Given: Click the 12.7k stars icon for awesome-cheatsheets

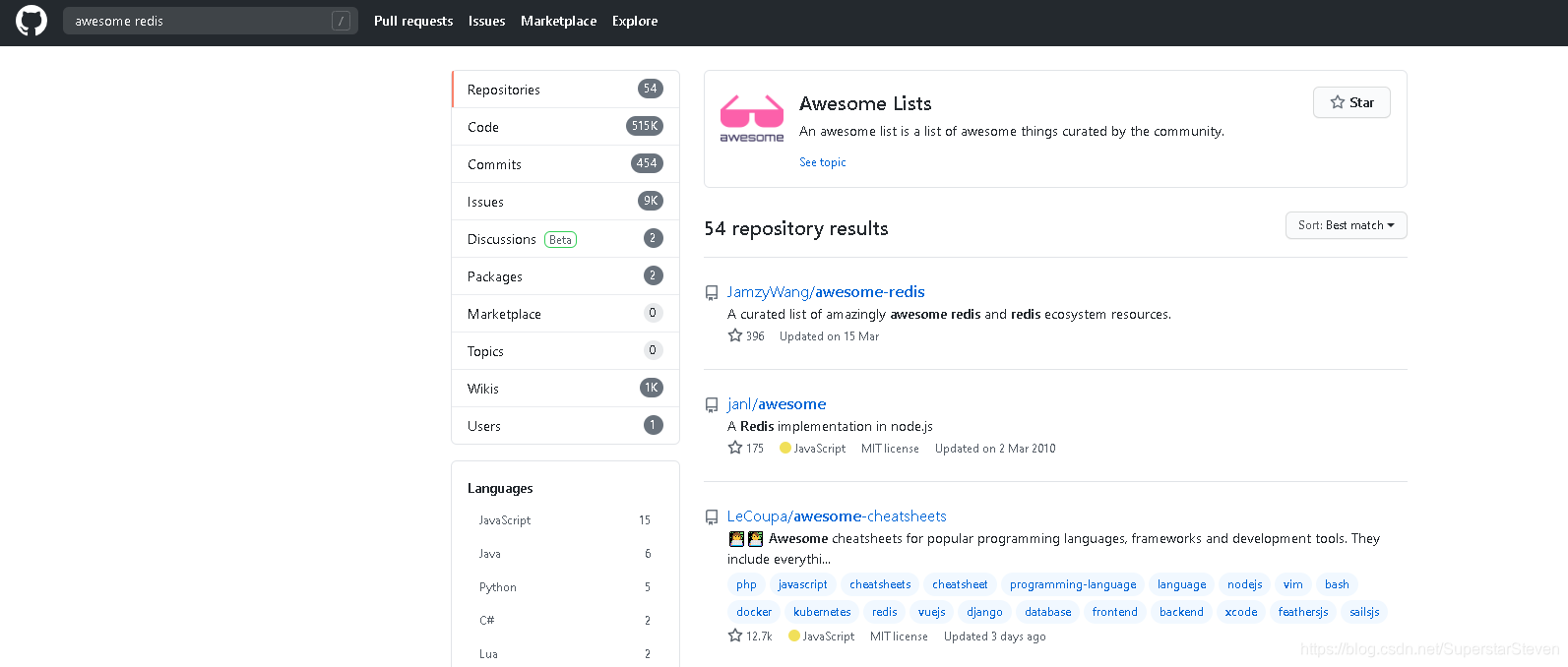Looking at the screenshot, I should [735, 636].
